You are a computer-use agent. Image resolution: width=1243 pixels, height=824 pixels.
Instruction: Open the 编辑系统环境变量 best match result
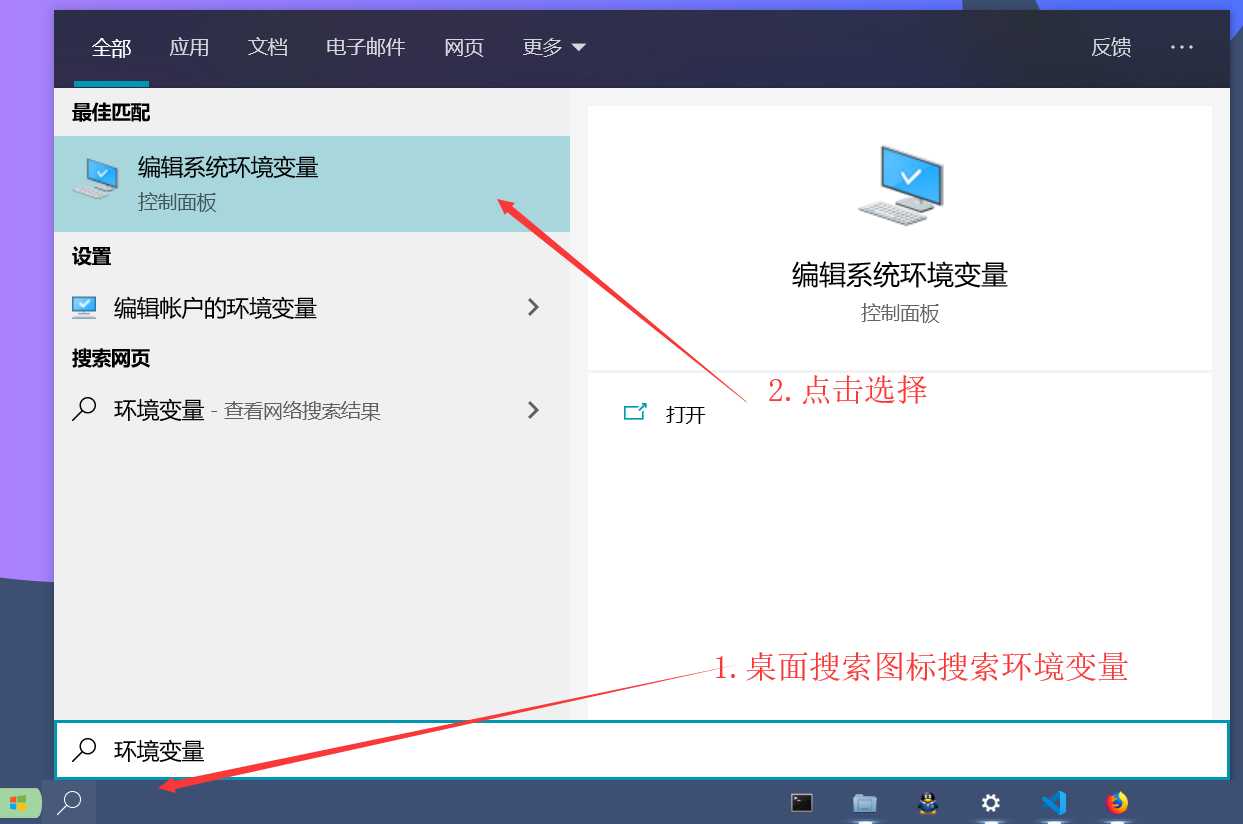click(312, 184)
